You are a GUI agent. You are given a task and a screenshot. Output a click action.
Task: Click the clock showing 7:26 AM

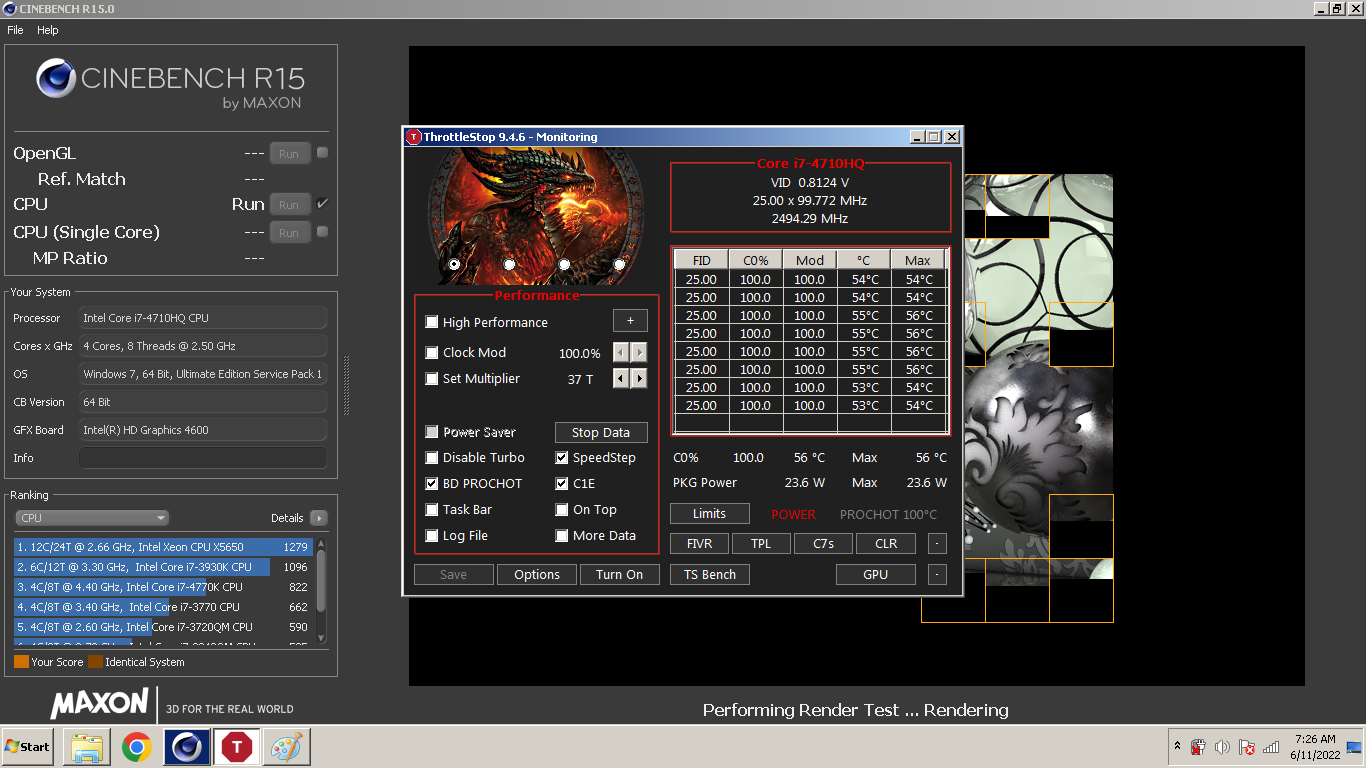[x=1314, y=739]
